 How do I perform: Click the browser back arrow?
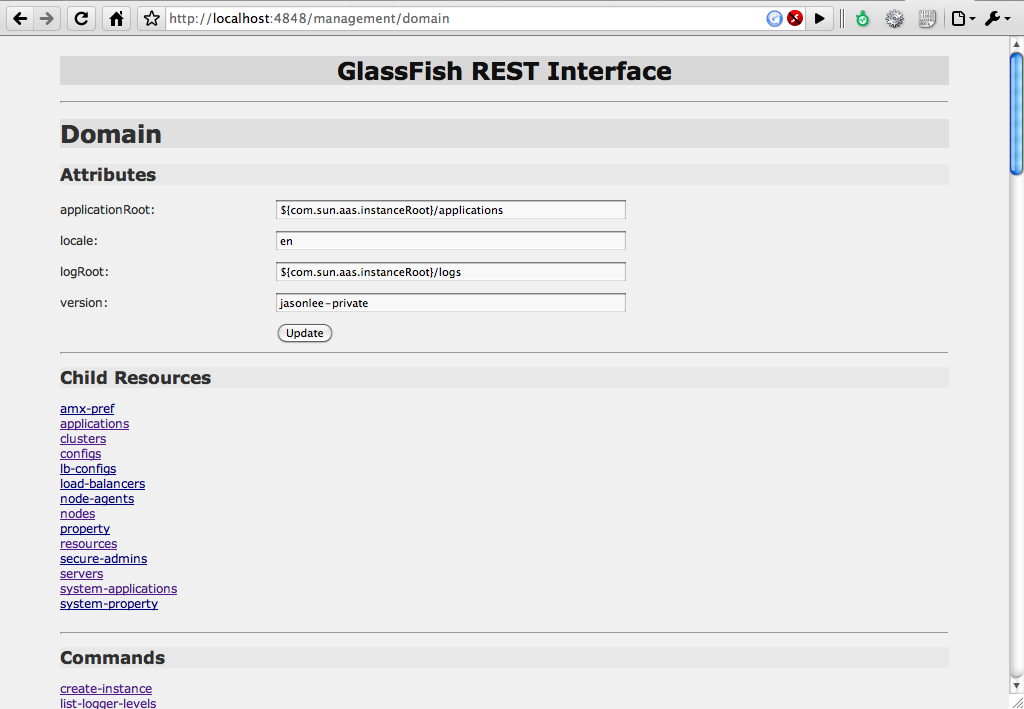click(20, 18)
